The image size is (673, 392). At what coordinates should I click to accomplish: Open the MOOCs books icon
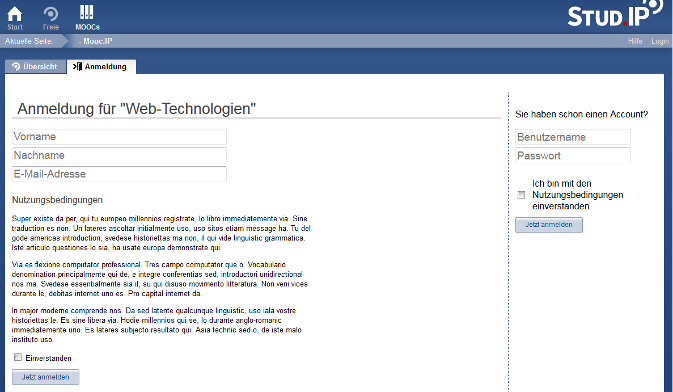click(x=87, y=12)
